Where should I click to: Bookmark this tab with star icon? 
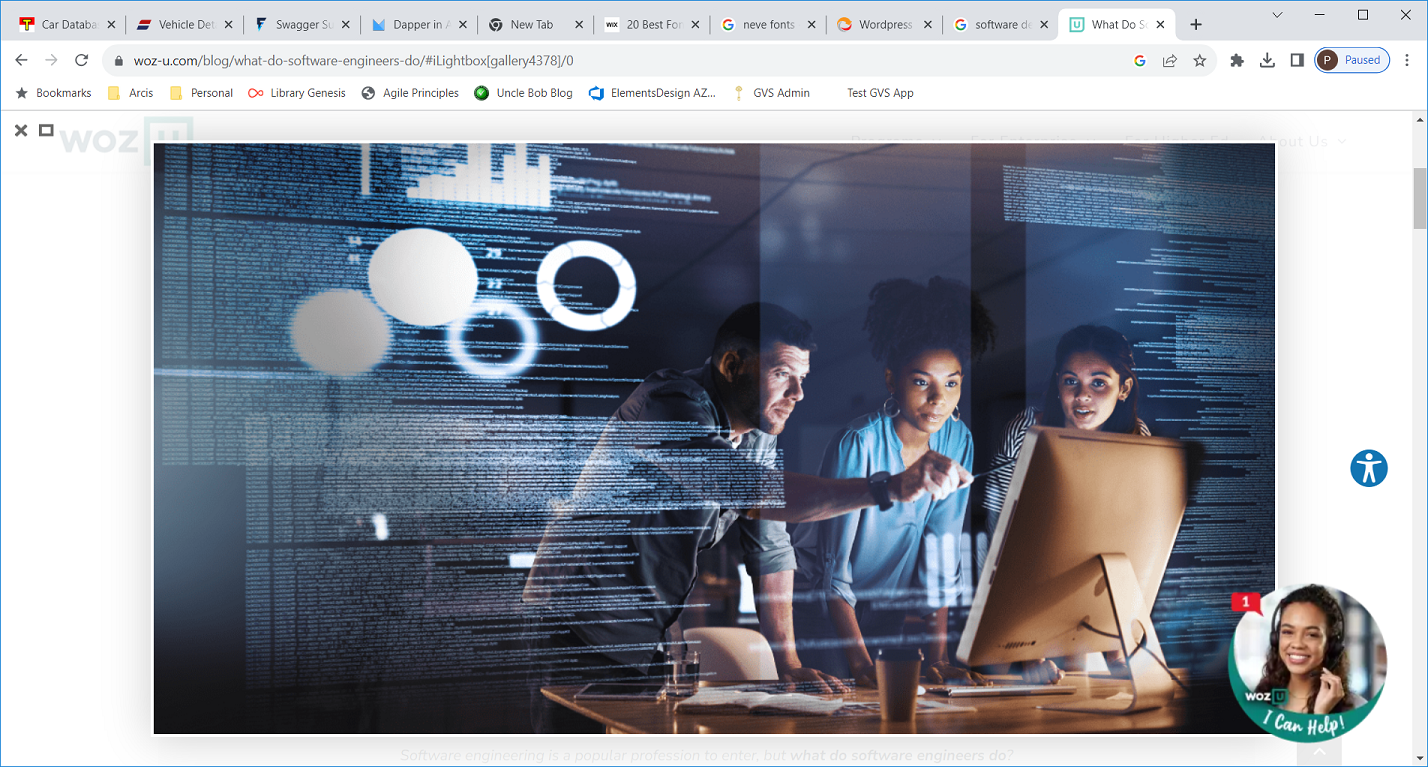1199,60
